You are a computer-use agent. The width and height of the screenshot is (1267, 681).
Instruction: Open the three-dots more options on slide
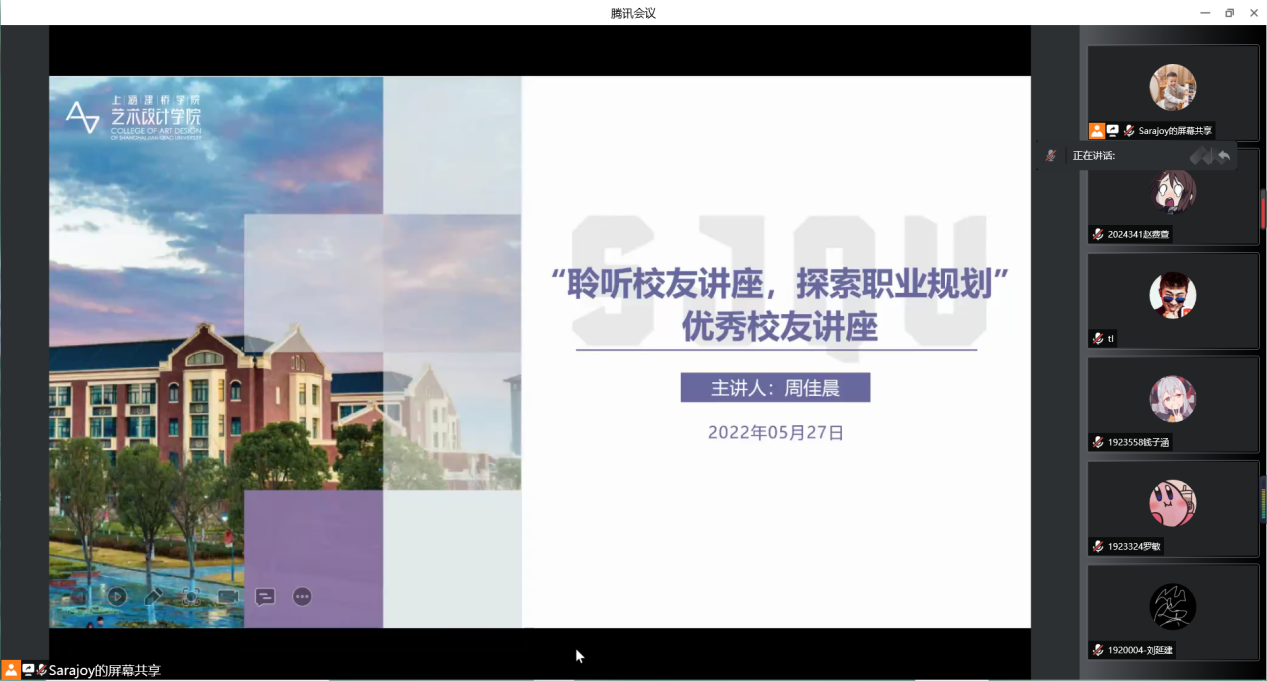[x=302, y=597]
